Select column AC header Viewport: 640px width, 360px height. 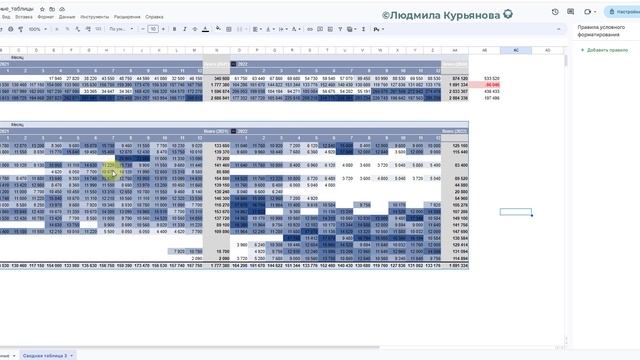click(x=516, y=50)
